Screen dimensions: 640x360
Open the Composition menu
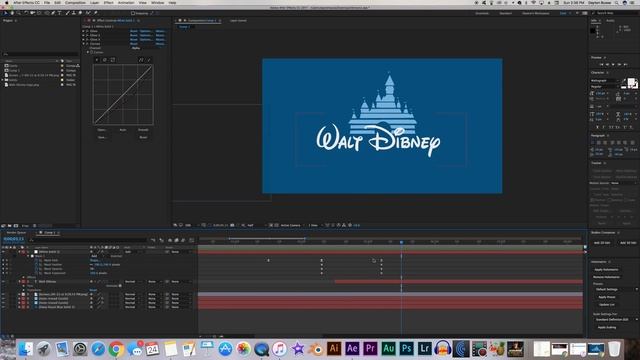click(x=75, y=2)
